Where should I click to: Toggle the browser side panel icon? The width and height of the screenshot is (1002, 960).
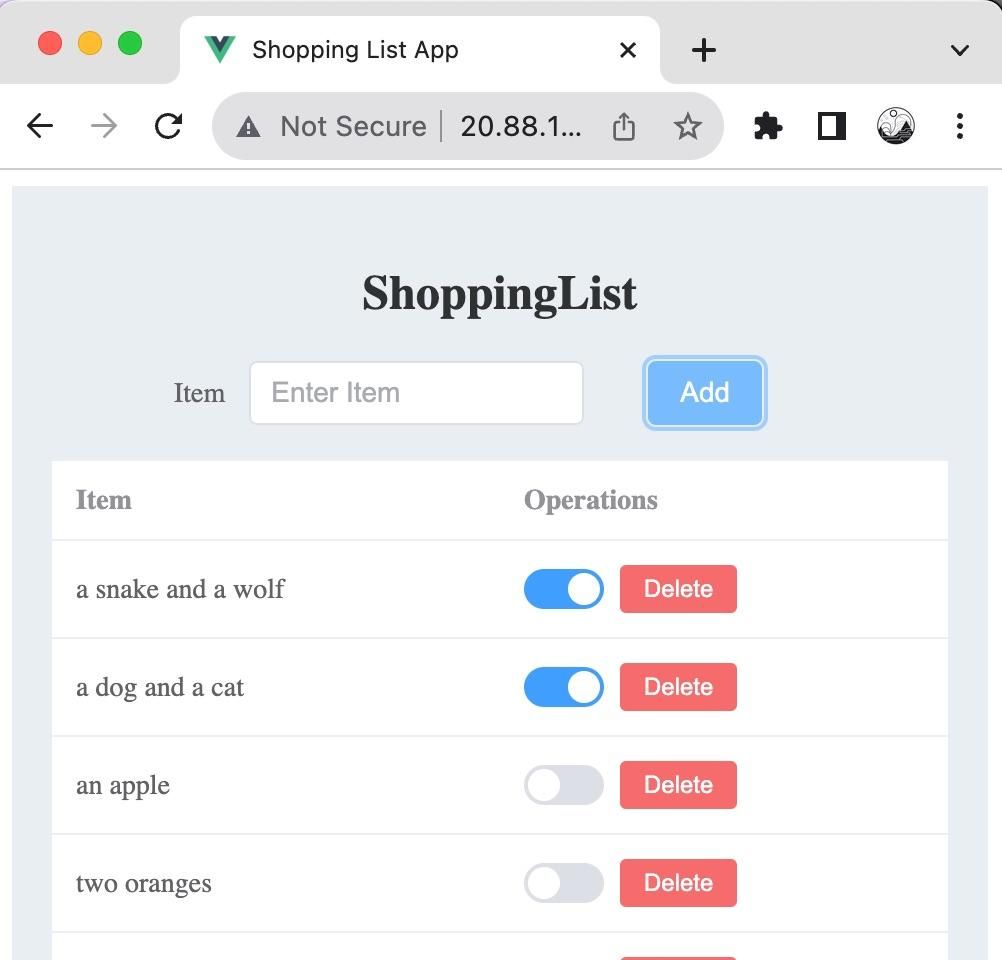click(831, 126)
